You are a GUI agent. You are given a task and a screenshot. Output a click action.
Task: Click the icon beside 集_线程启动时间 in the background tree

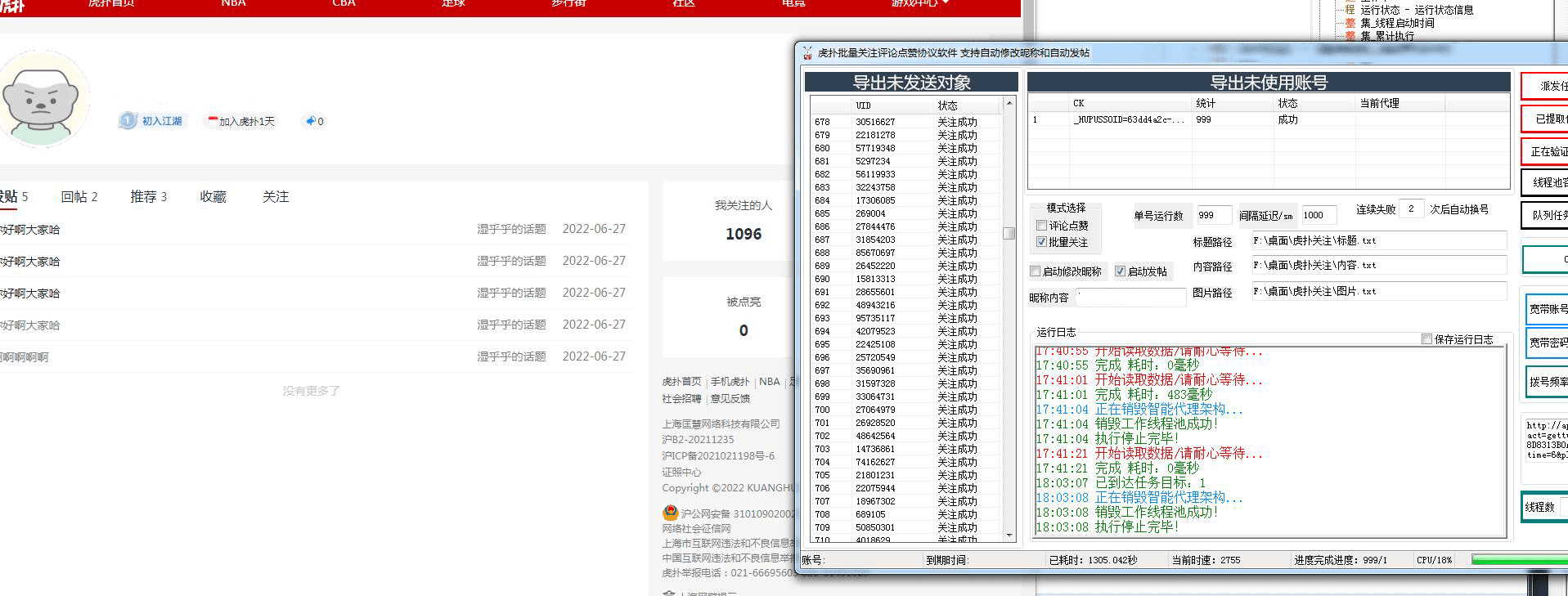point(1350,23)
